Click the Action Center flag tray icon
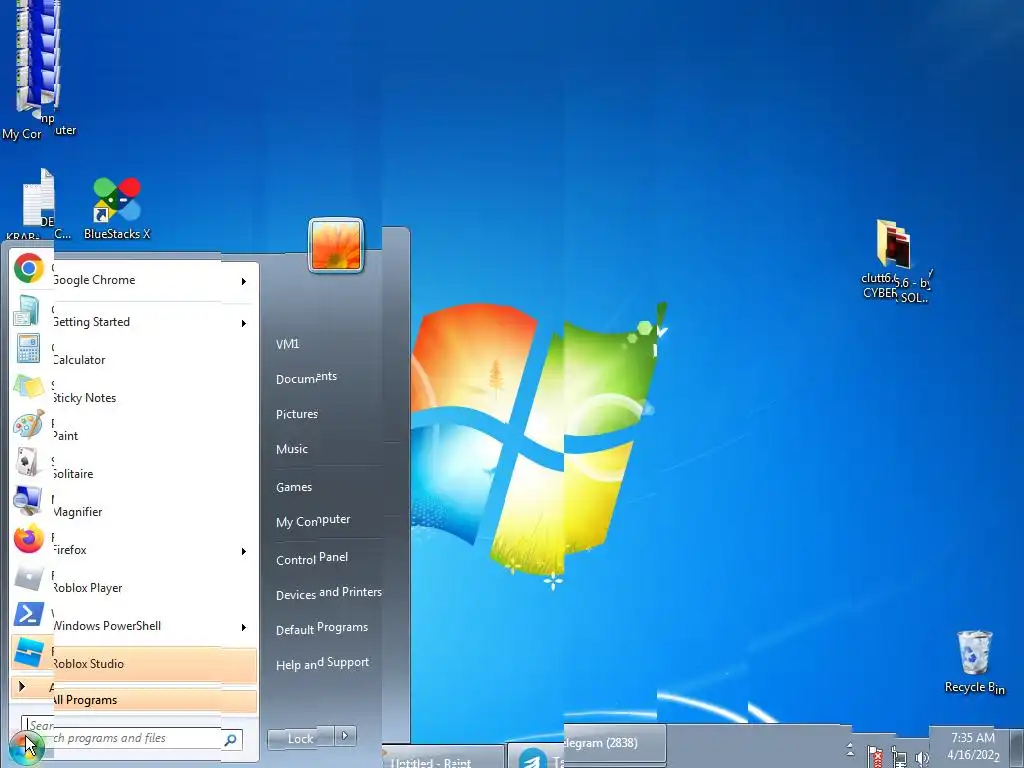The width and height of the screenshot is (1024, 768). 875,757
